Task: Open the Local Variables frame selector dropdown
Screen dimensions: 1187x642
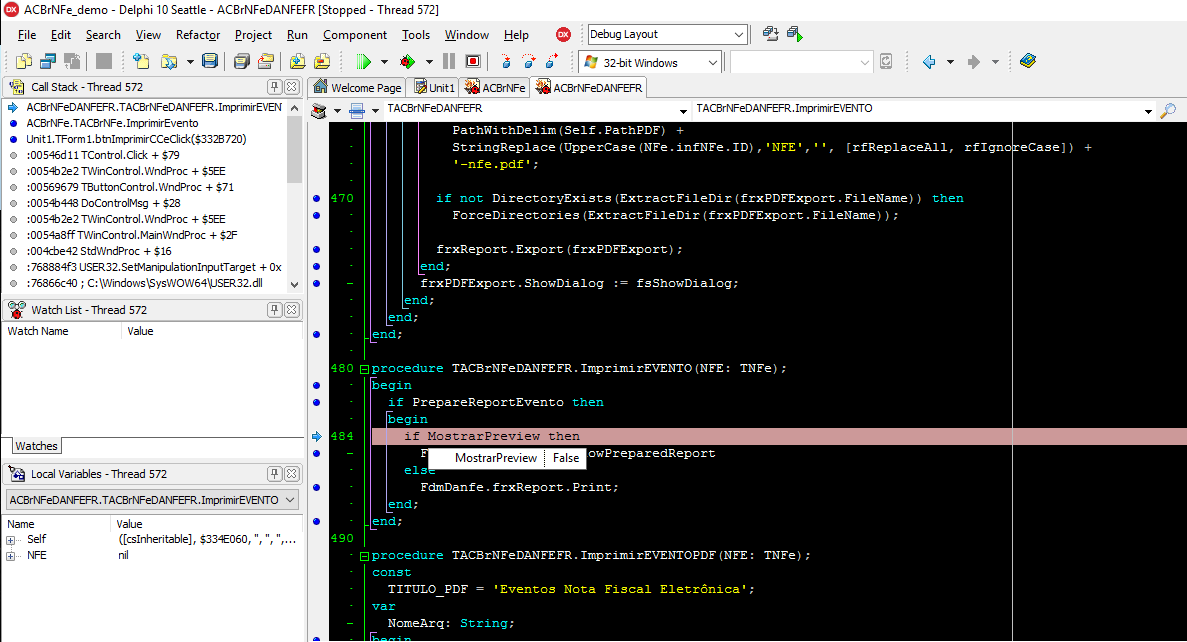Action: [290, 500]
